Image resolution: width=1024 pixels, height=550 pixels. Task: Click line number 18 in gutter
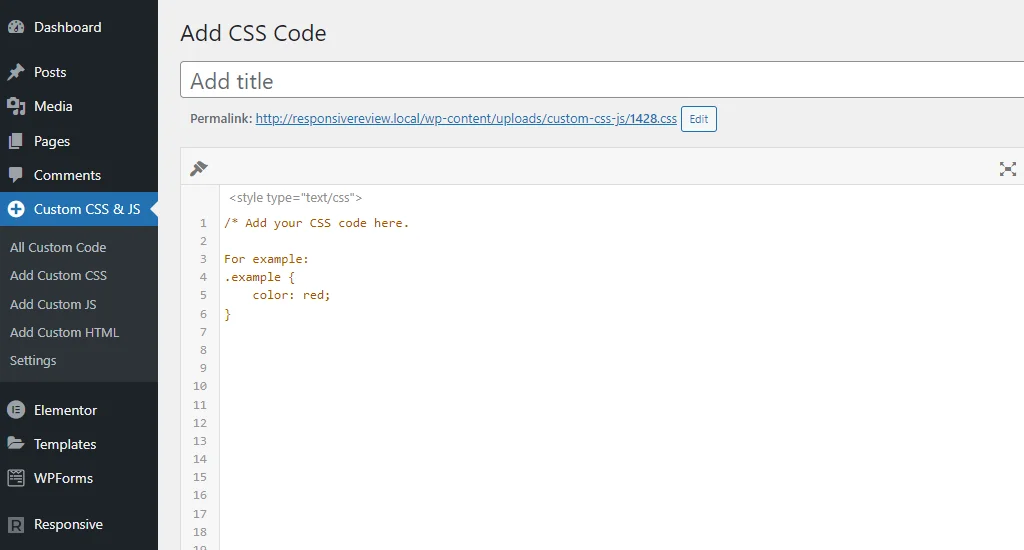tap(200, 532)
